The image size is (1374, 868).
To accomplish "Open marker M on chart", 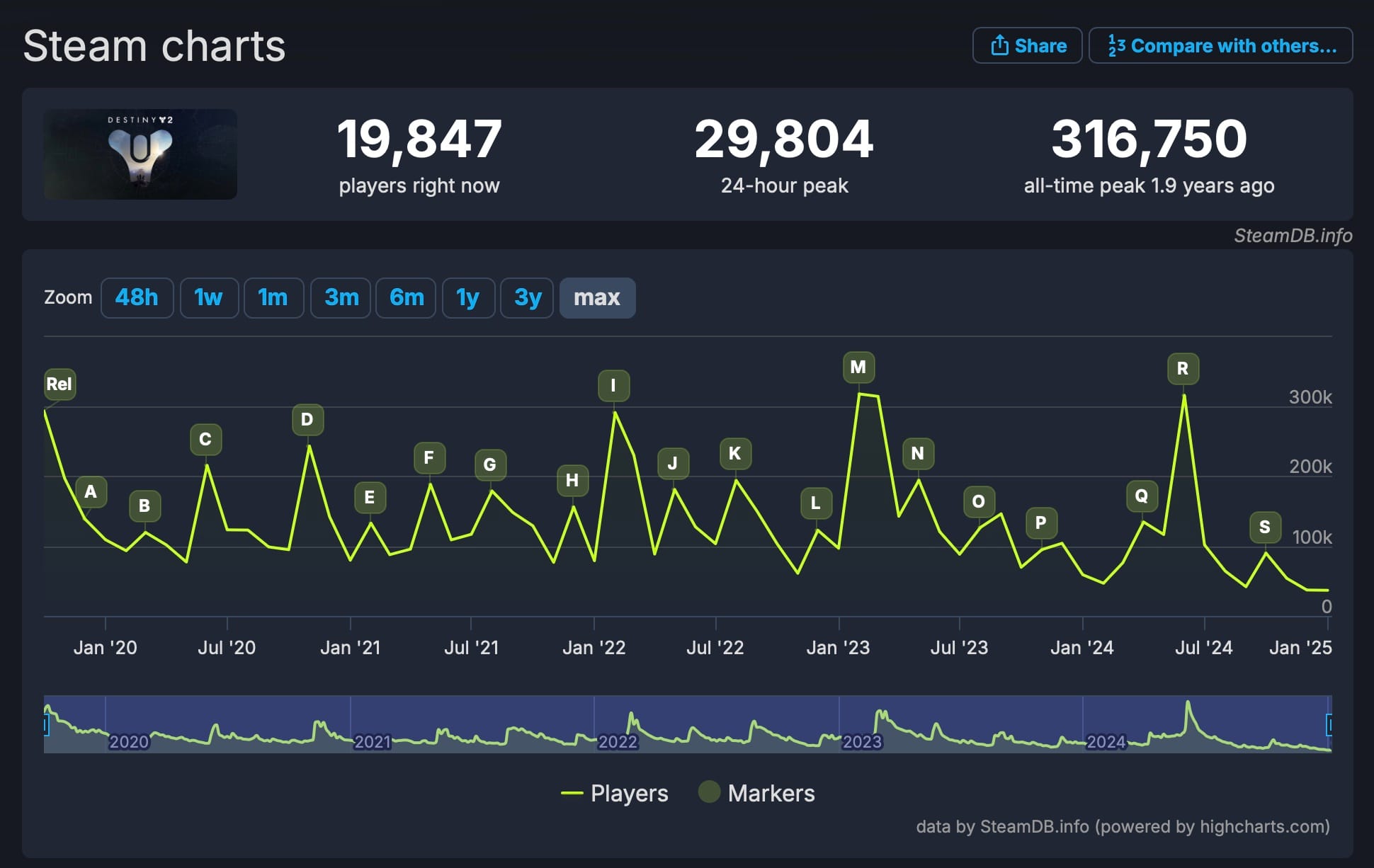I will tap(858, 367).
